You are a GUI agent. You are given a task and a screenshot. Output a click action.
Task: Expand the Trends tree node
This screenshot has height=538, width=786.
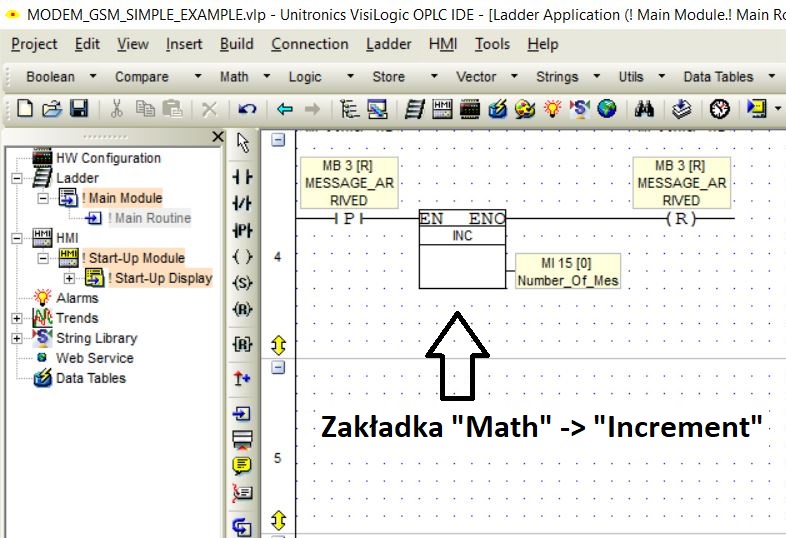coord(17,318)
